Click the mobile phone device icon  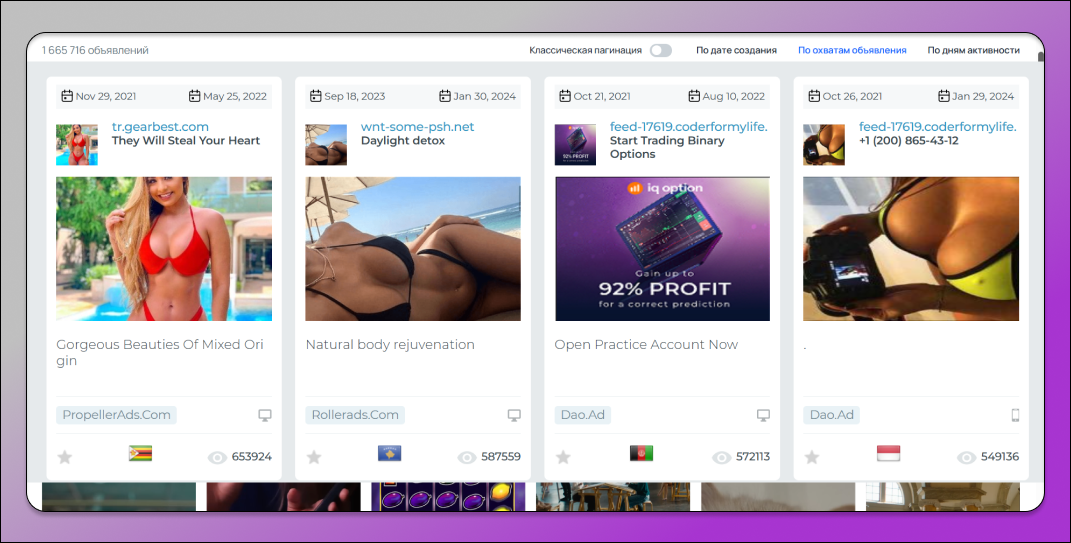tap(1014, 415)
